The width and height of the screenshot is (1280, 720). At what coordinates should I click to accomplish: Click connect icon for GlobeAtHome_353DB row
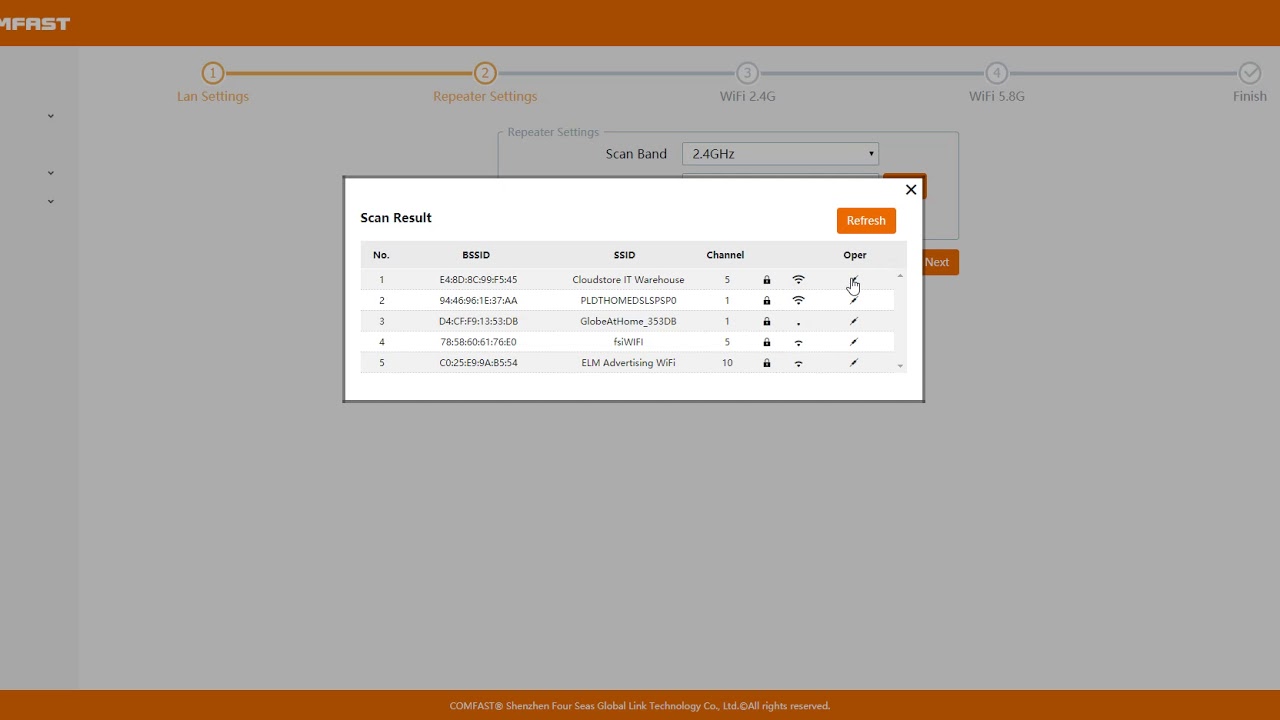coord(854,321)
